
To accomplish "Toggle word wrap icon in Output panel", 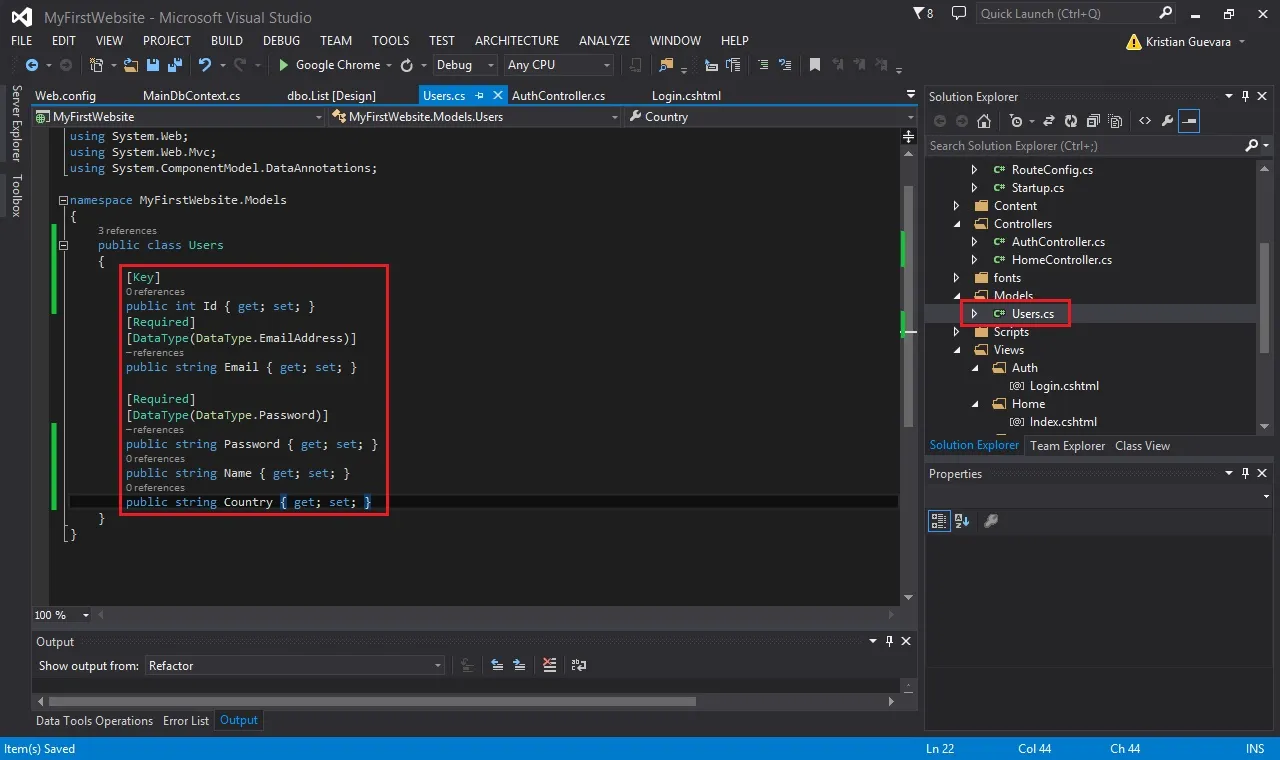I will pyautogui.click(x=578, y=665).
